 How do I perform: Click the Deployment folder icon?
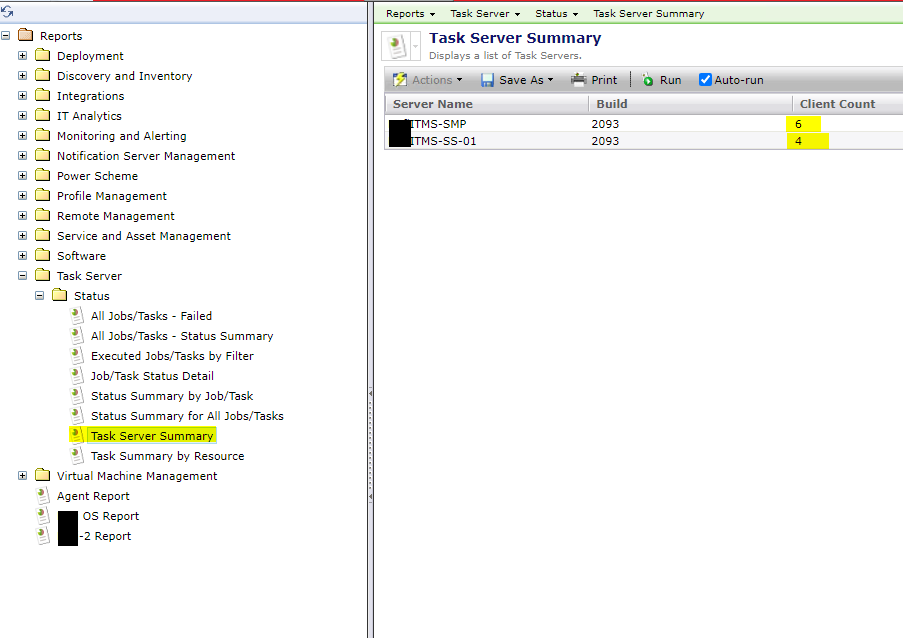coord(42,55)
